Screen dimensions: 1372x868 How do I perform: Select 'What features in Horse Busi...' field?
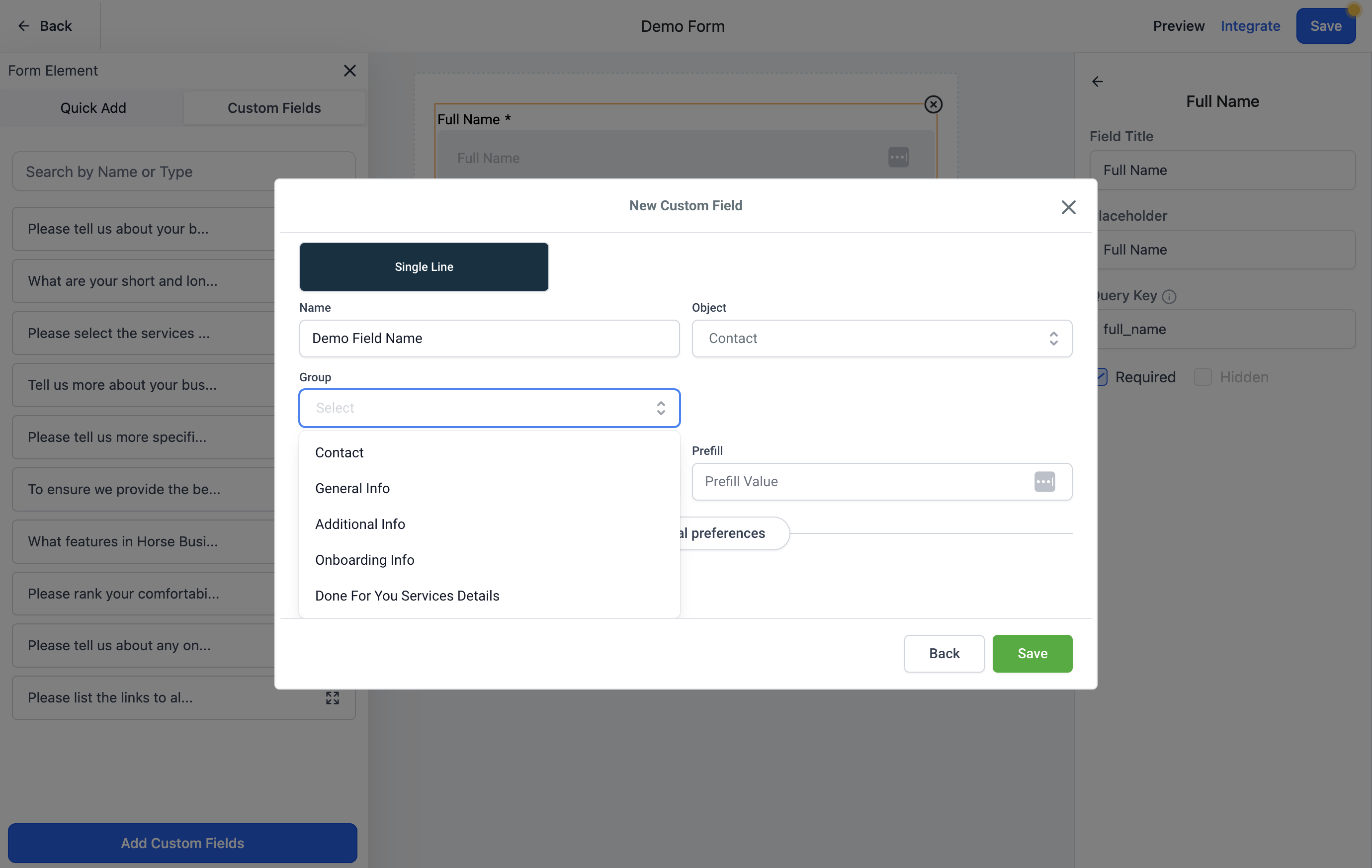pyautogui.click(x=144, y=541)
